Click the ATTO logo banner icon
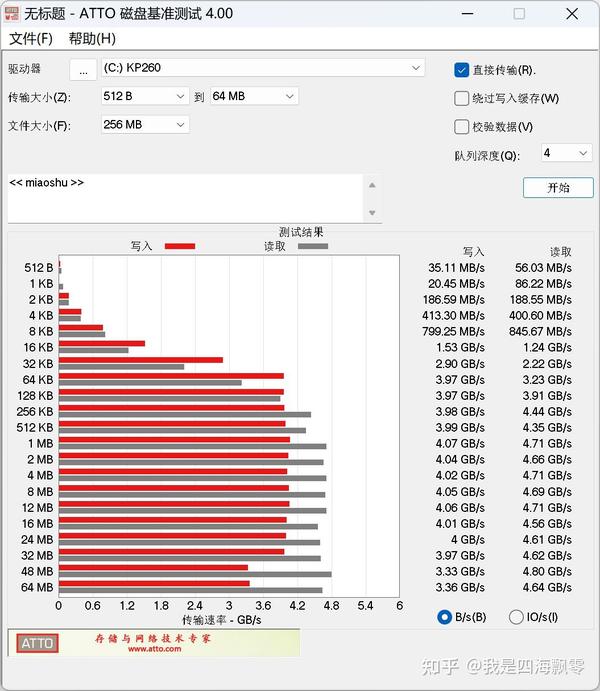Viewport: 600px width, 691px height. point(37,643)
